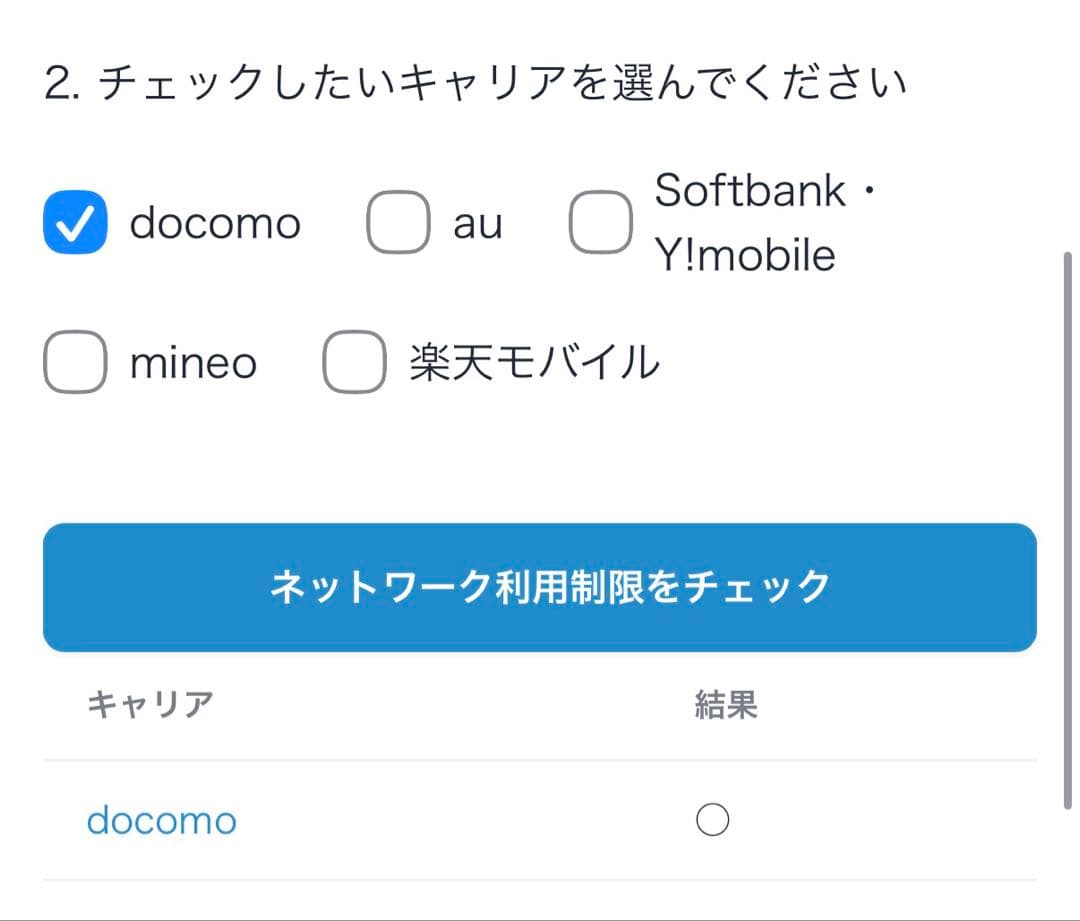This screenshot has width=1080, height=921.
Task: Click the キャリア column header
Action: tap(150, 705)
